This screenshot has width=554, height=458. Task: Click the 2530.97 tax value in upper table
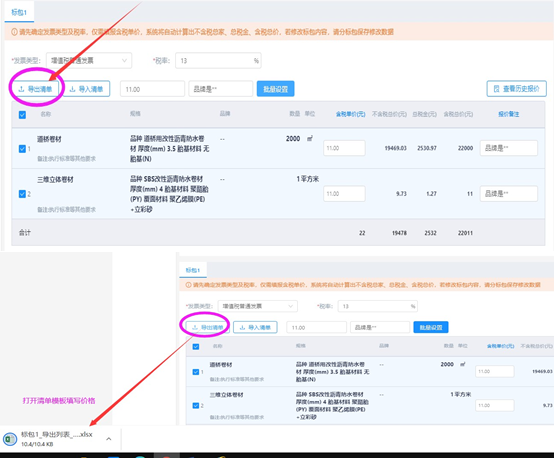pos(427,148)
